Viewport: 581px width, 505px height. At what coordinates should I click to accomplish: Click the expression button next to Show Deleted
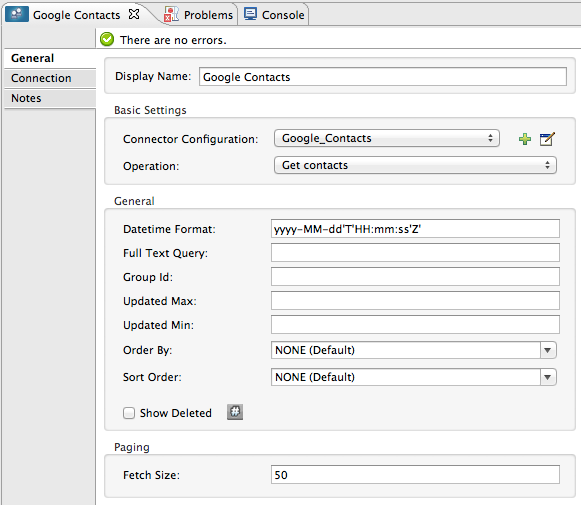point(235,412)
